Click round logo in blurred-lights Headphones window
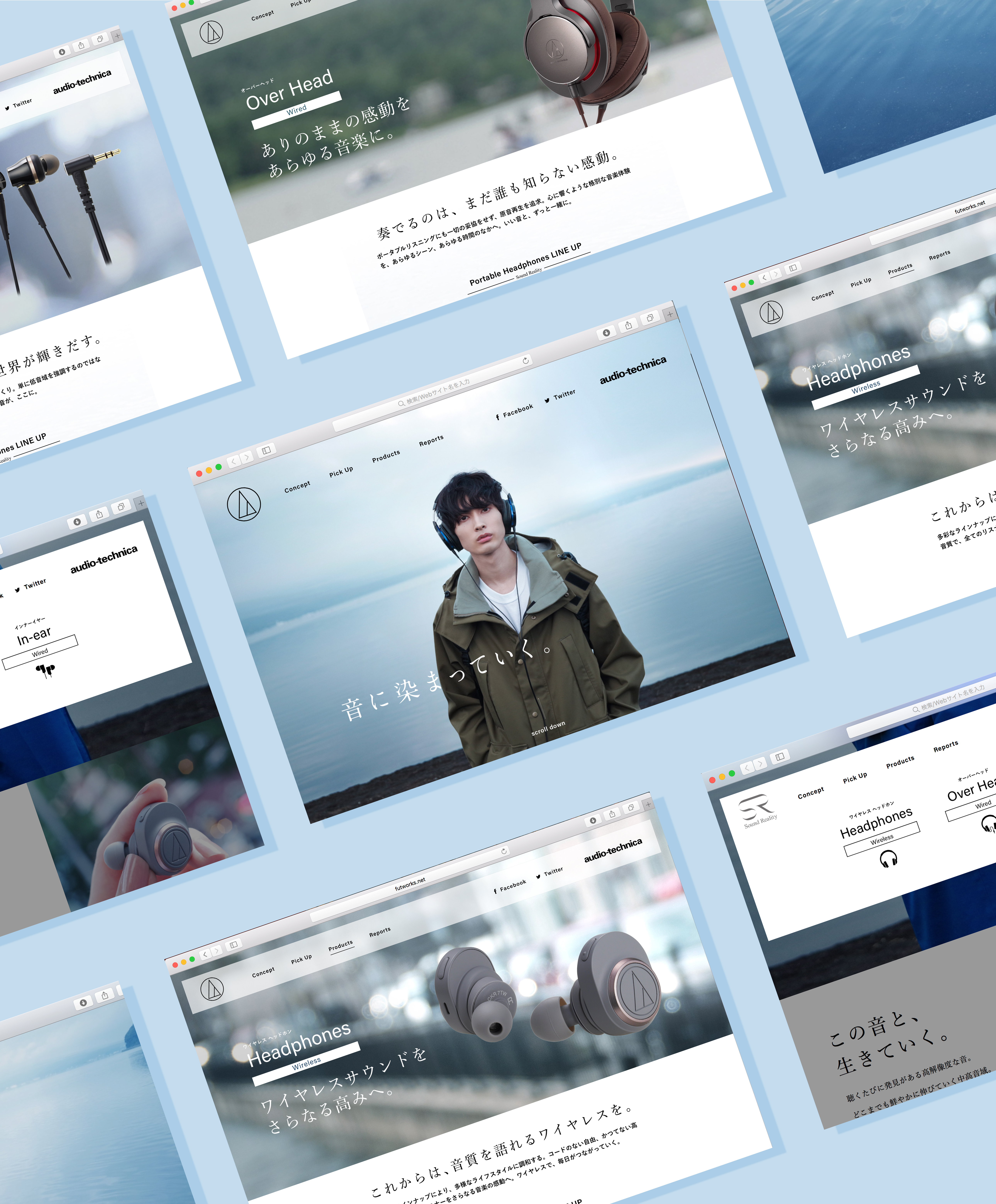996x1204 pixels. coord(771,313)
